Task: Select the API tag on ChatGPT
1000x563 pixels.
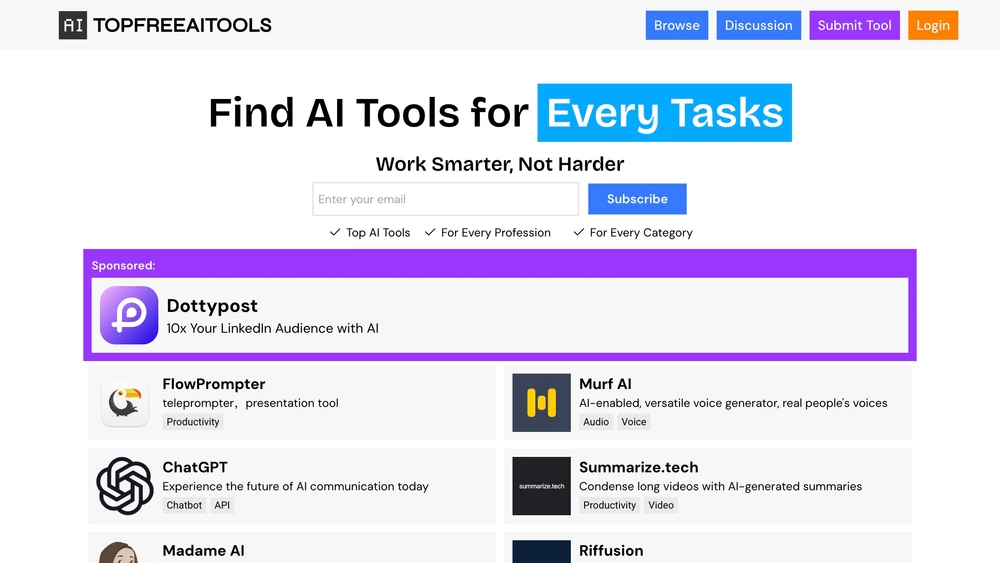Action: click(222, 505)
